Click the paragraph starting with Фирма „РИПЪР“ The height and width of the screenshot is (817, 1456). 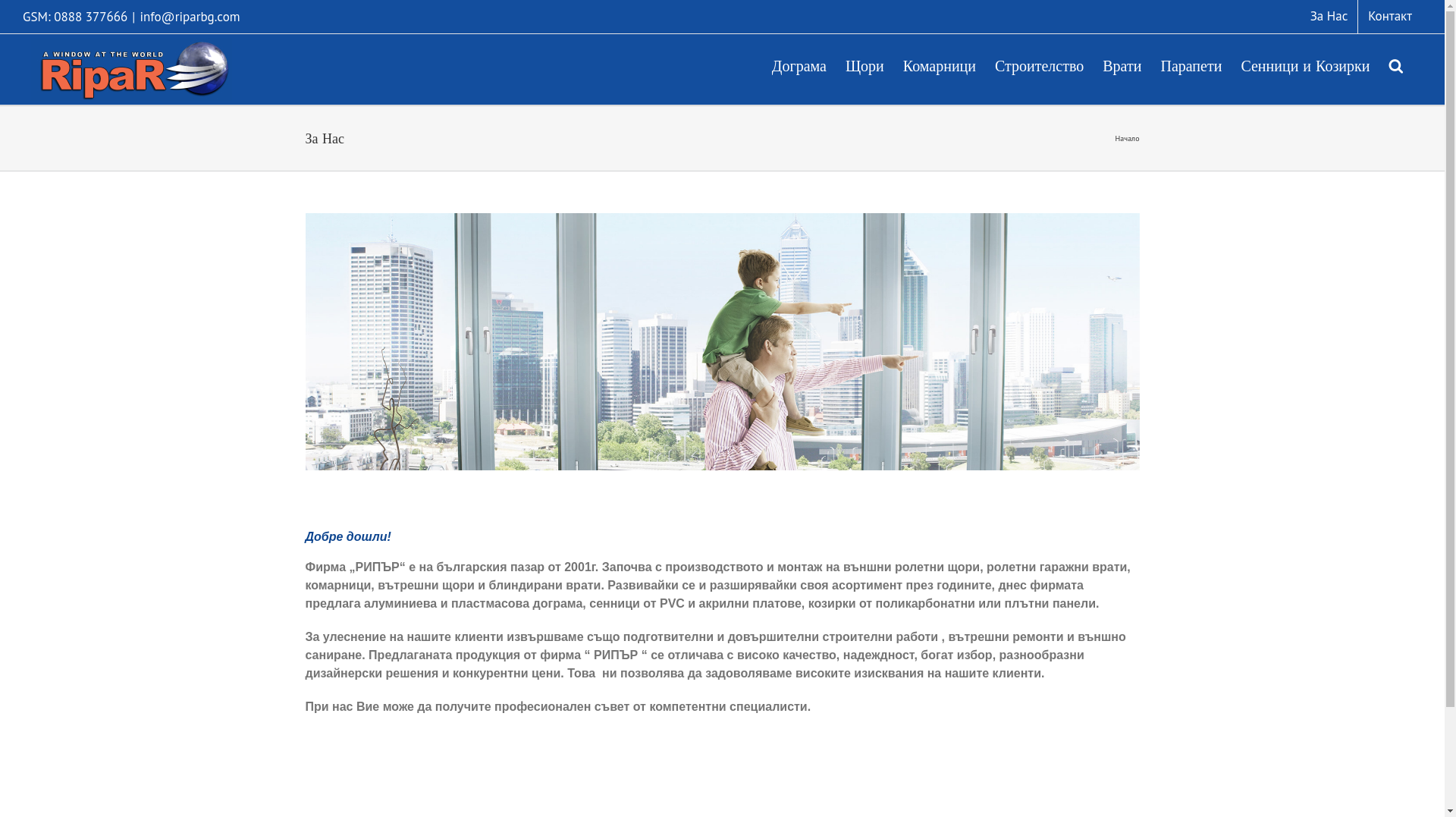(x=717, y=586)
